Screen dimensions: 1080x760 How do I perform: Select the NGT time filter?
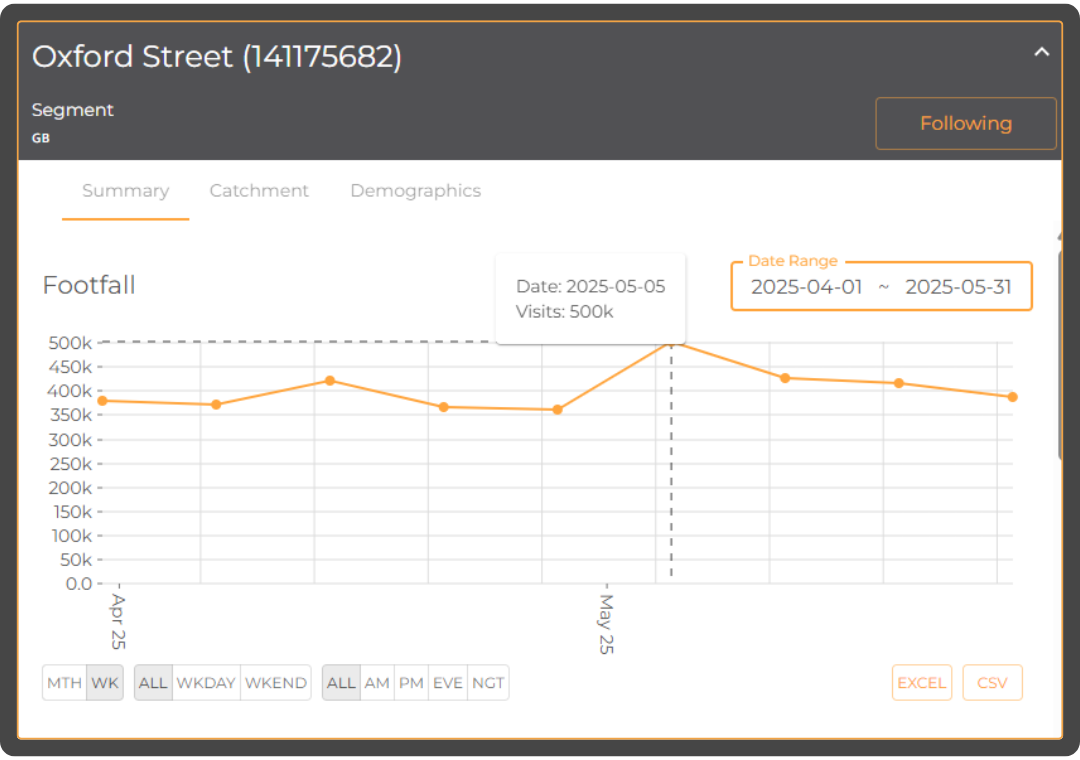(x=488, y=683)
